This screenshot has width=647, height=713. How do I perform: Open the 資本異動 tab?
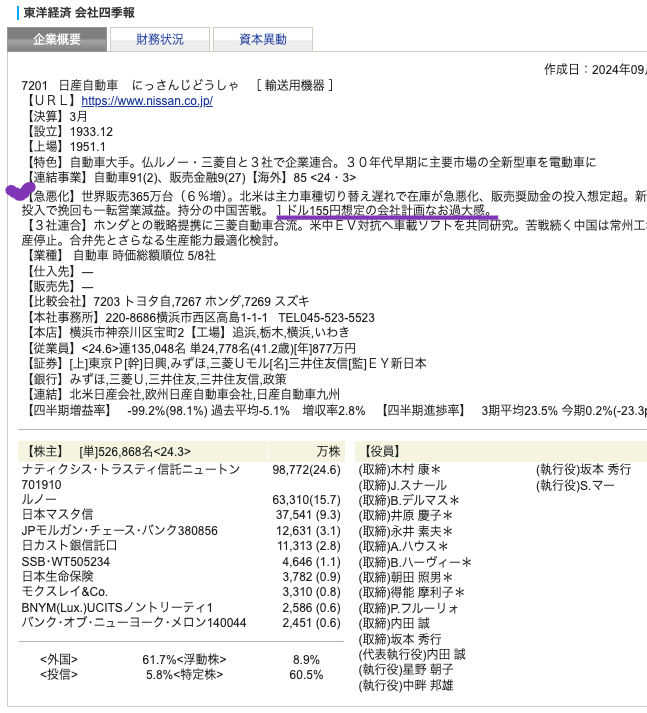click(x=263, y=39)
